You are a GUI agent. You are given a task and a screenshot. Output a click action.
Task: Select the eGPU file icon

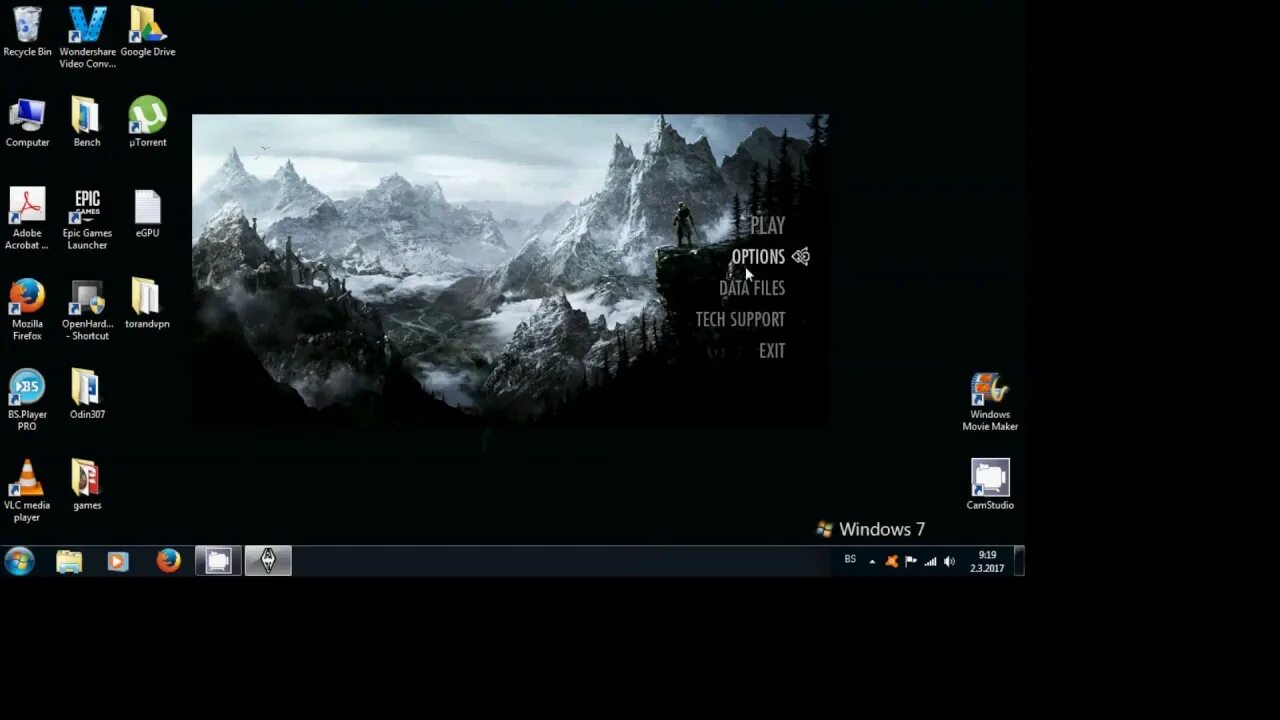(x=147, y=214)
